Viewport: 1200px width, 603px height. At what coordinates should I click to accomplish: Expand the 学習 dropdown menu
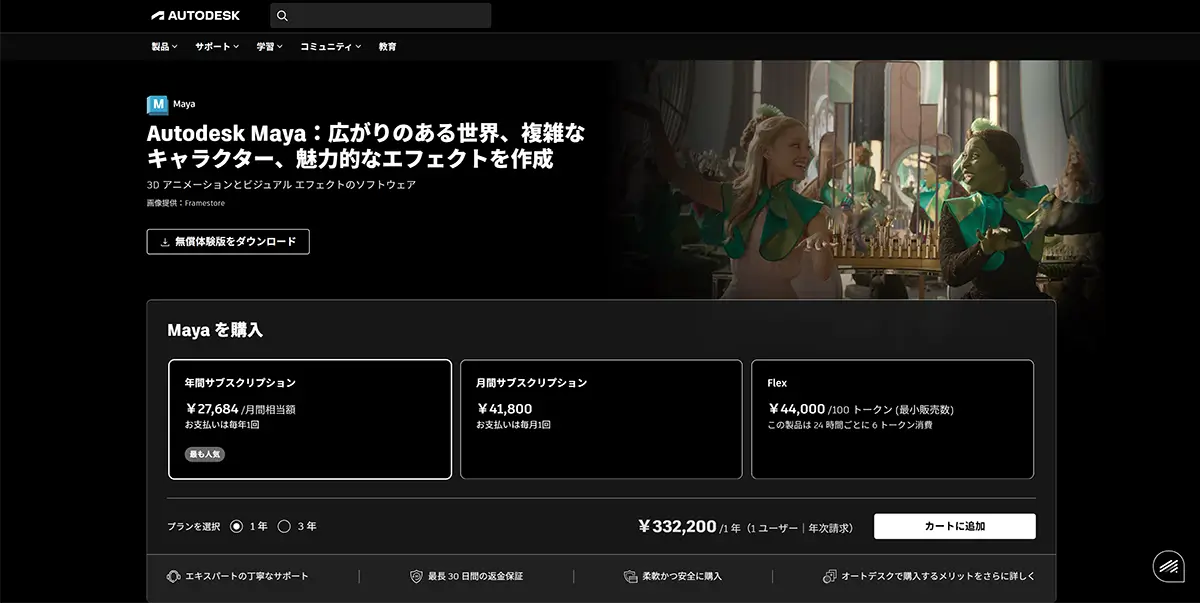tap(269, 47)
